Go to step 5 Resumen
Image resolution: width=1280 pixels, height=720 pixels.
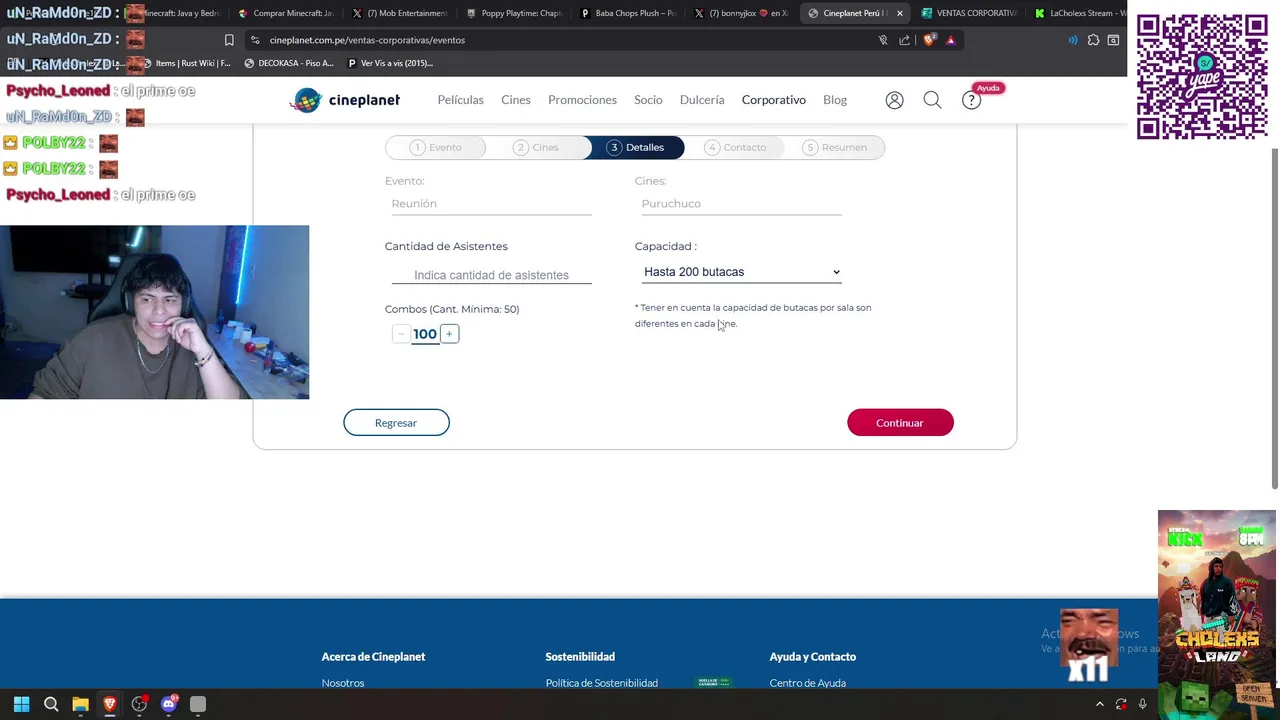[836, 147]
